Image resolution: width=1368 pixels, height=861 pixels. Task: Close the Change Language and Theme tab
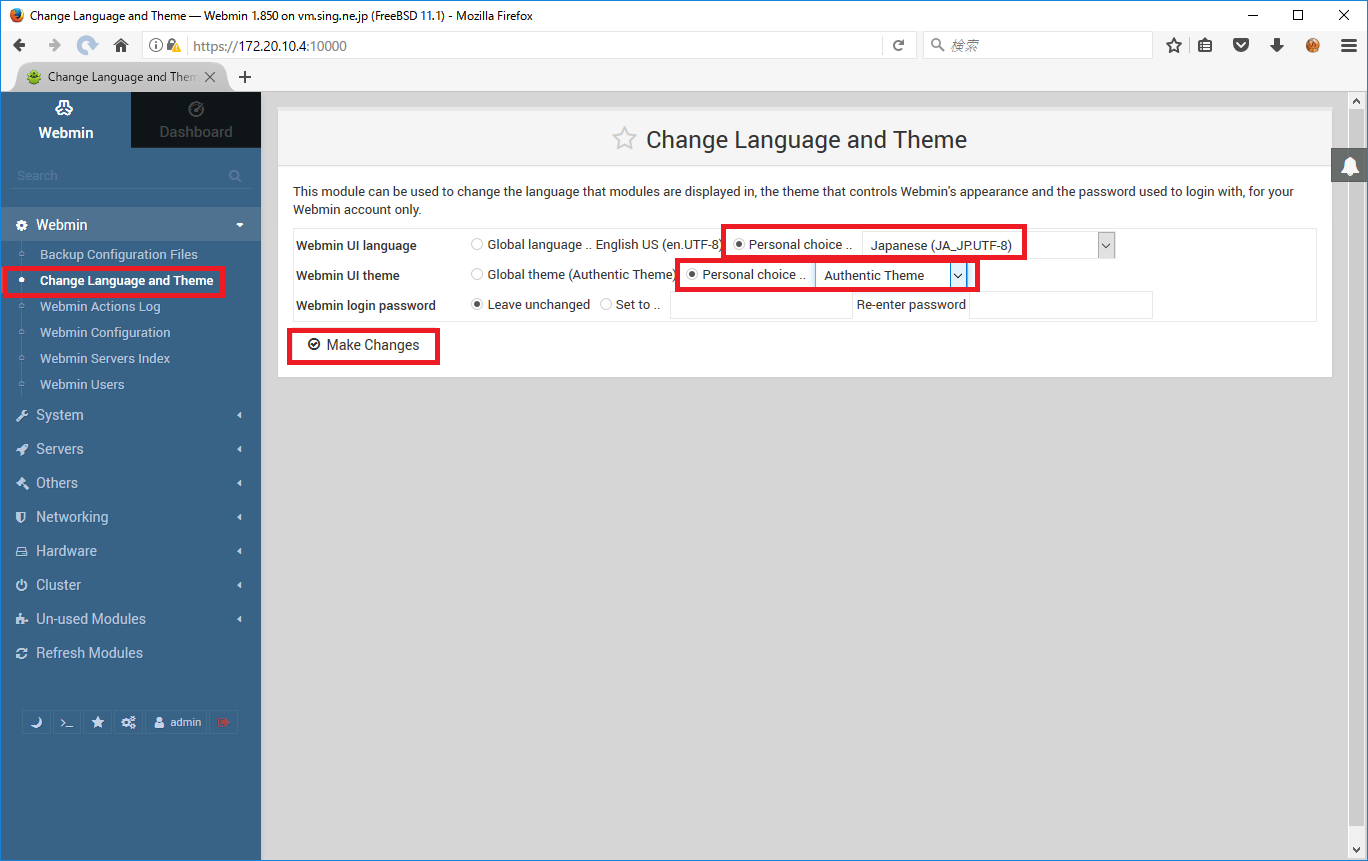click(210, 77)
